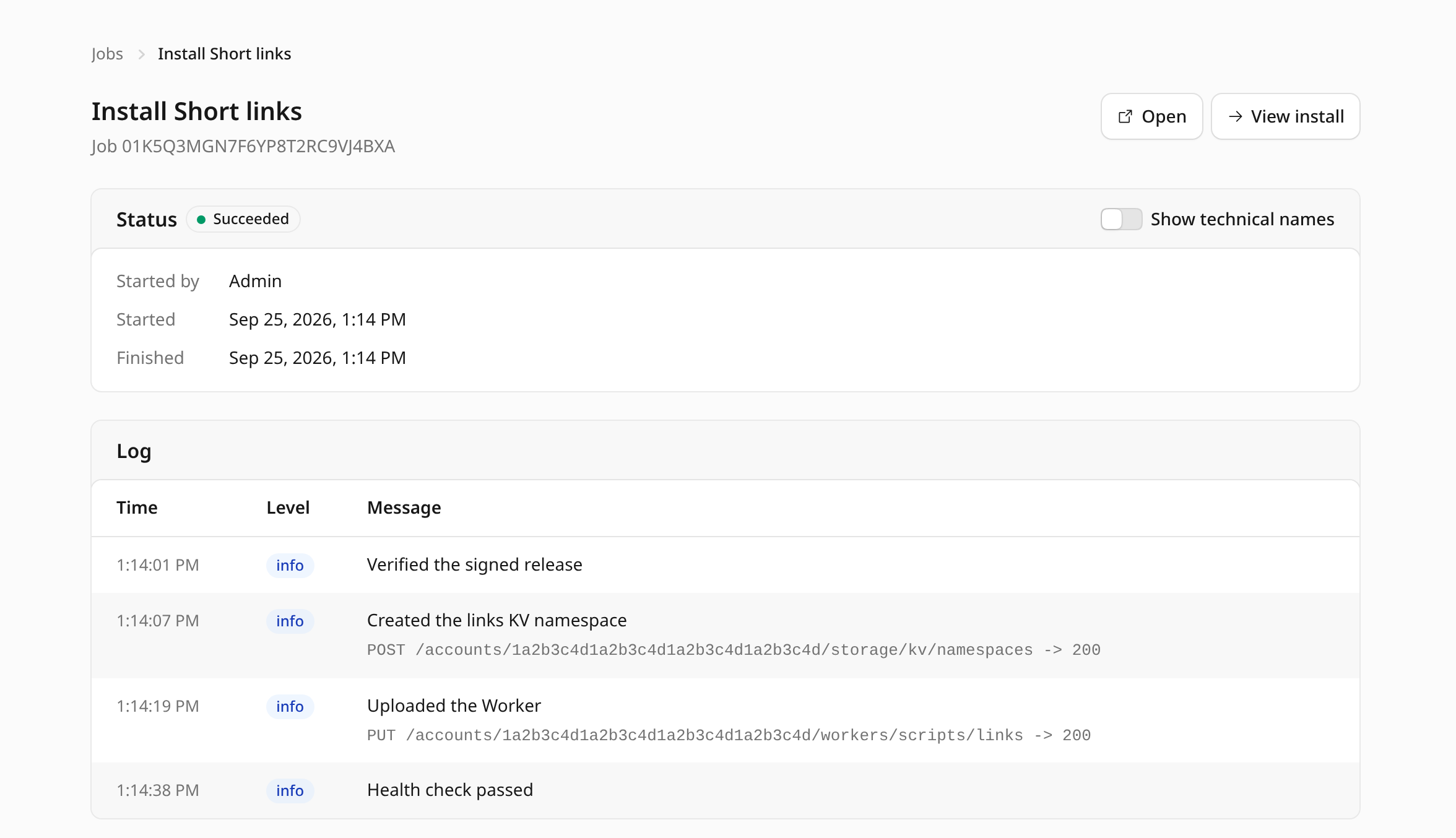Select 'Verified the signed release' message

tap(474, 564)
